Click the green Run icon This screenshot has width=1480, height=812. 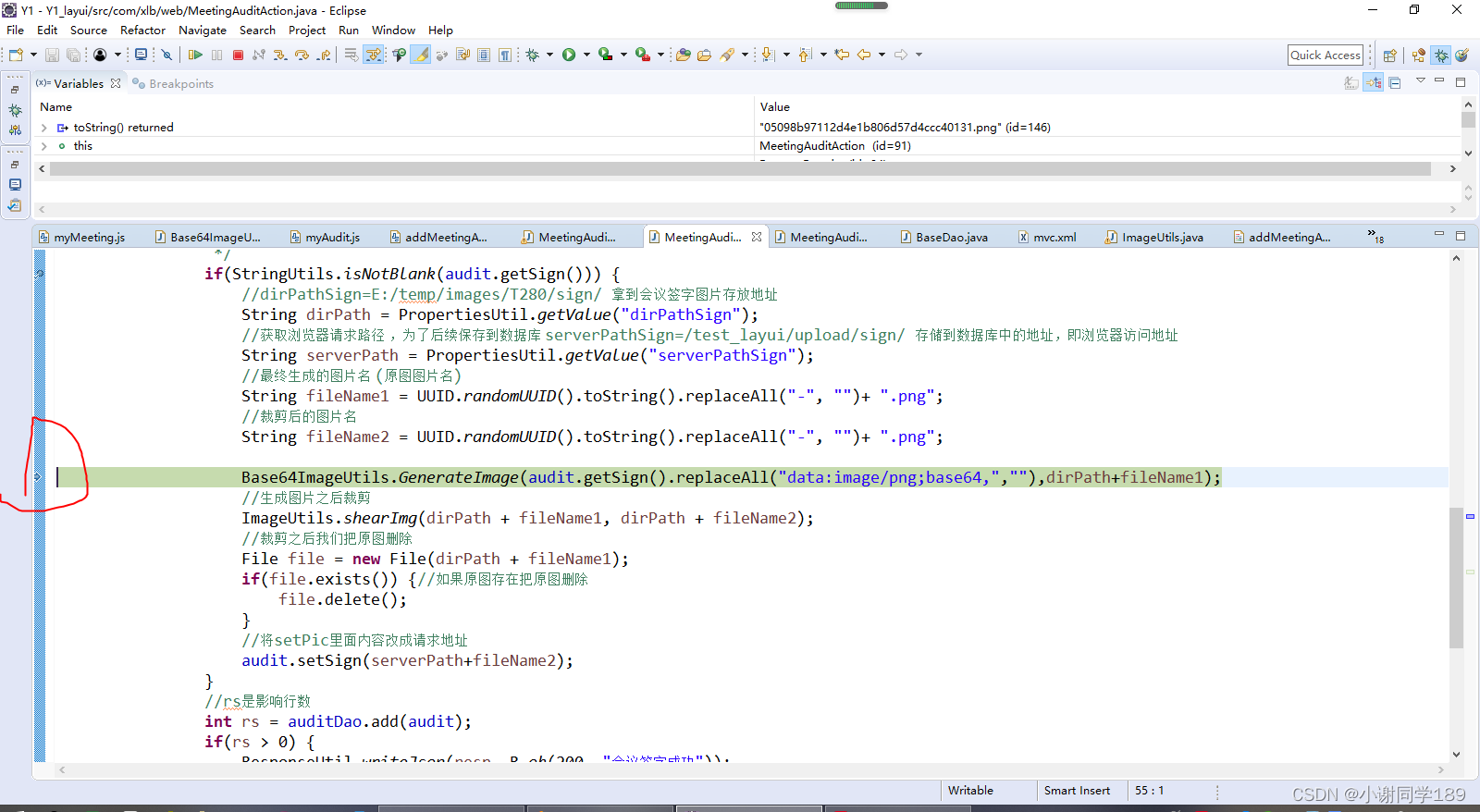tap(569, 55)
